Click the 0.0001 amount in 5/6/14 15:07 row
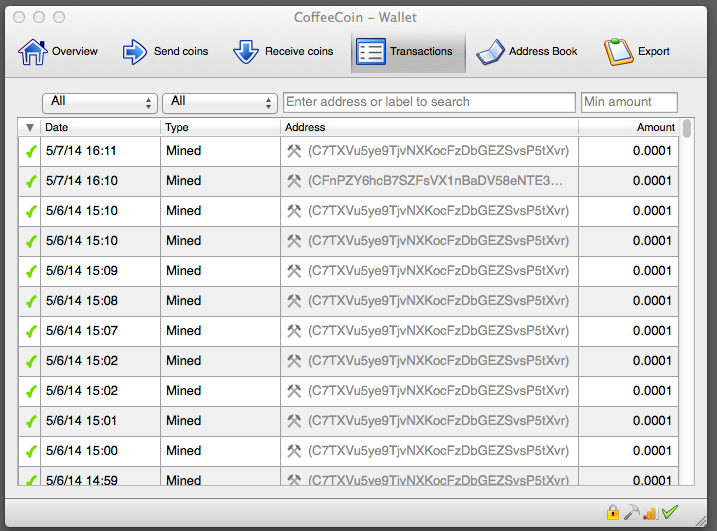Image resolution: width=717 pixels, height=531 pixels. click(652, 331)
